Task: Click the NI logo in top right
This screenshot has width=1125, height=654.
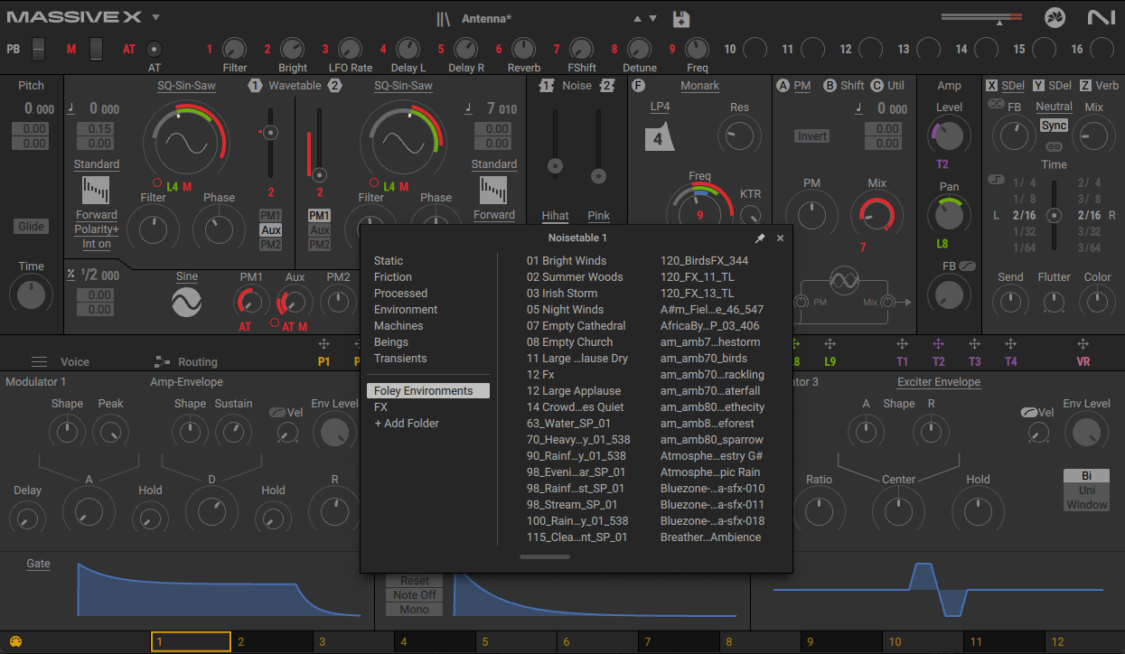Action: (x=1102, y=17)
